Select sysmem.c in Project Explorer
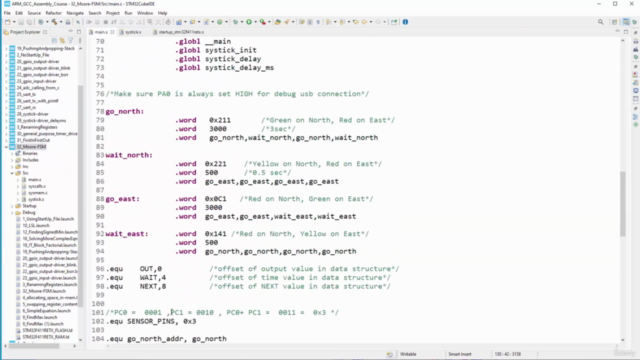The width and height of the screenshot is (640, 360). [x=38, y=193]
